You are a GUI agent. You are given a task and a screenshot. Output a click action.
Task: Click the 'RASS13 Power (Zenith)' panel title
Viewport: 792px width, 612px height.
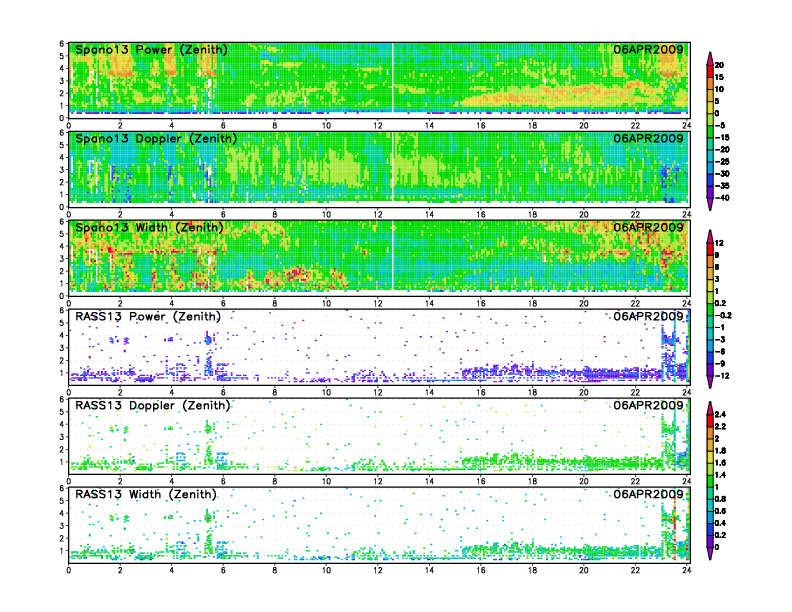point(148,317)
